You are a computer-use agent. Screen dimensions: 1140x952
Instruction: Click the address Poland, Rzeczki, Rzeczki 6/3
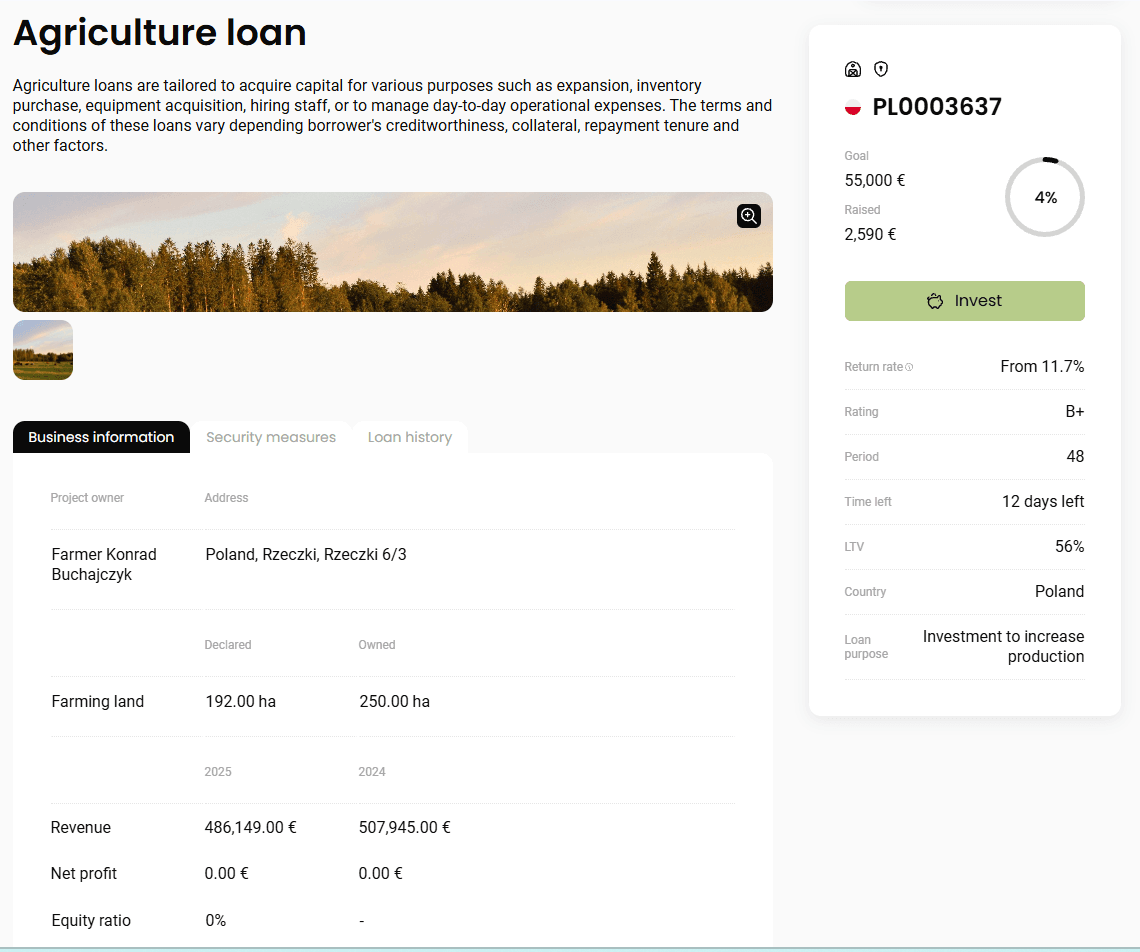[x=306, y=555]
